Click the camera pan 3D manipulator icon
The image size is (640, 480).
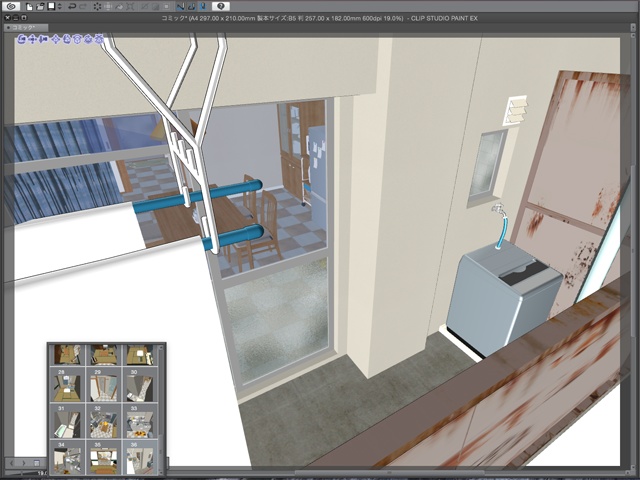(32, 39)
